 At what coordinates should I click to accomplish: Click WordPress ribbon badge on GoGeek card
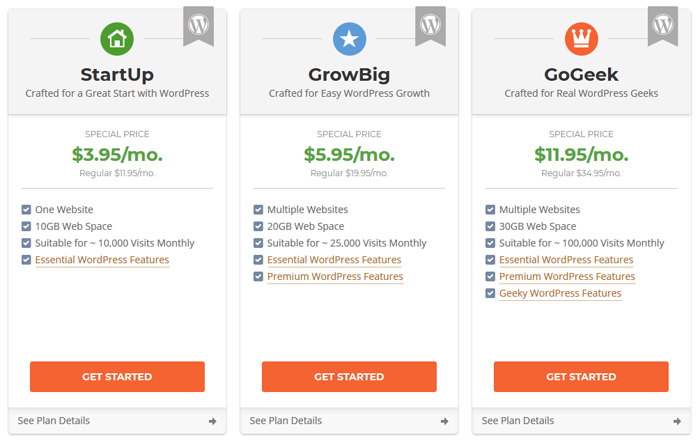(663, 26)
